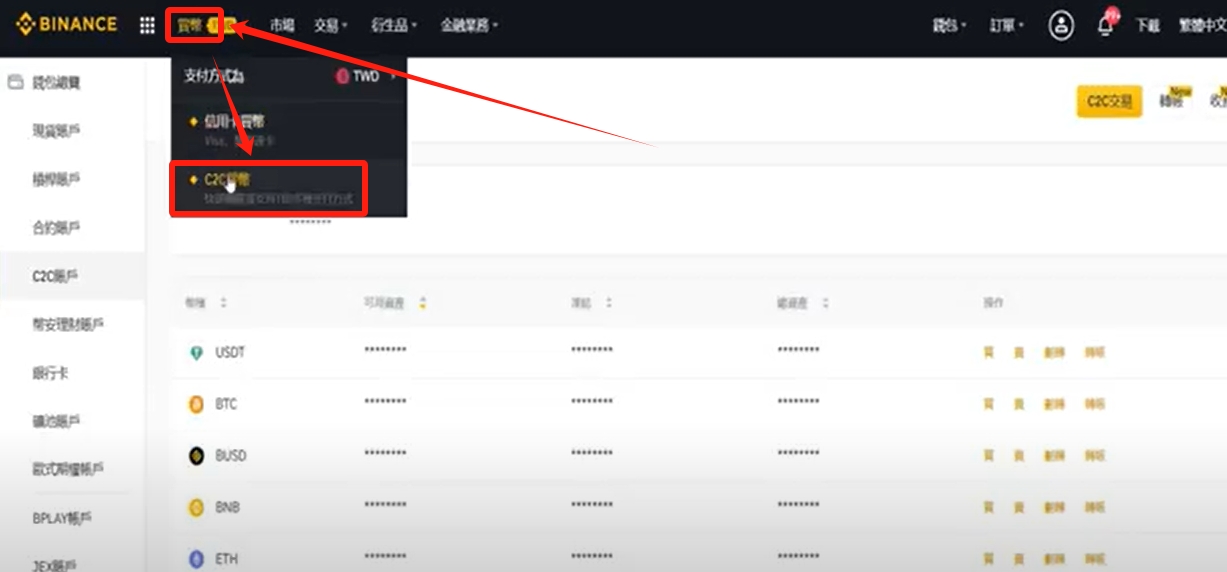Click the sell (賣) link for USDT
The height and width of the screenshot is (572, 1227).
coord(1019,353)
